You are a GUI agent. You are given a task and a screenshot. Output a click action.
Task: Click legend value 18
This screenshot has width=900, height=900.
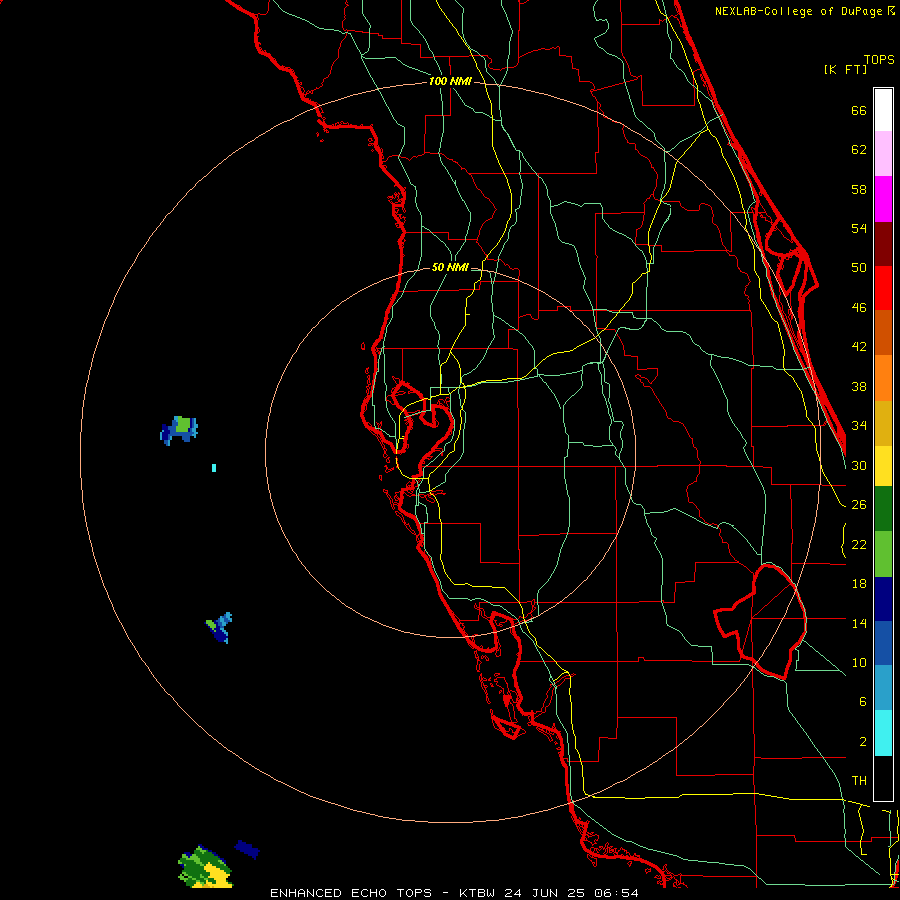click(x=859, y=584)
